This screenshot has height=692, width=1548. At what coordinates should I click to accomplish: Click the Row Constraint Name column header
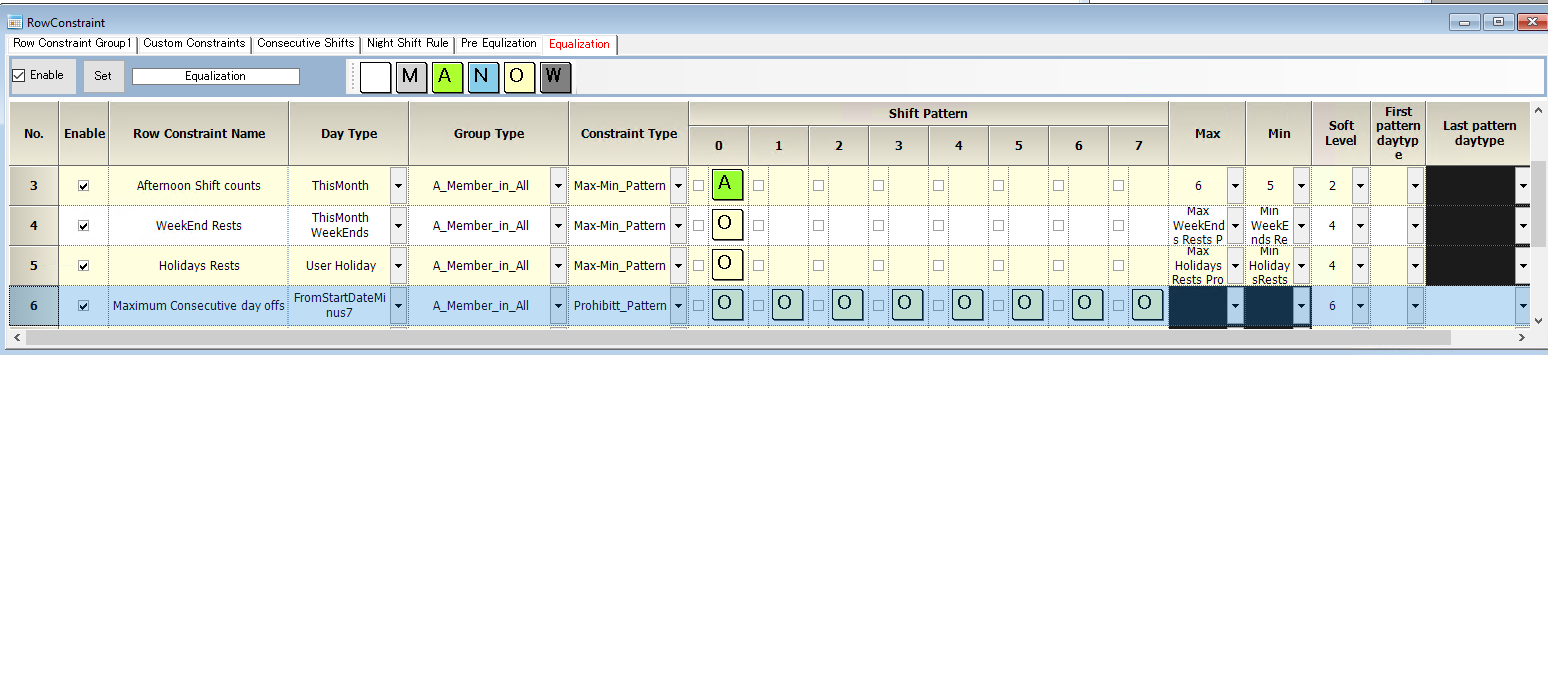coord(199,133)
